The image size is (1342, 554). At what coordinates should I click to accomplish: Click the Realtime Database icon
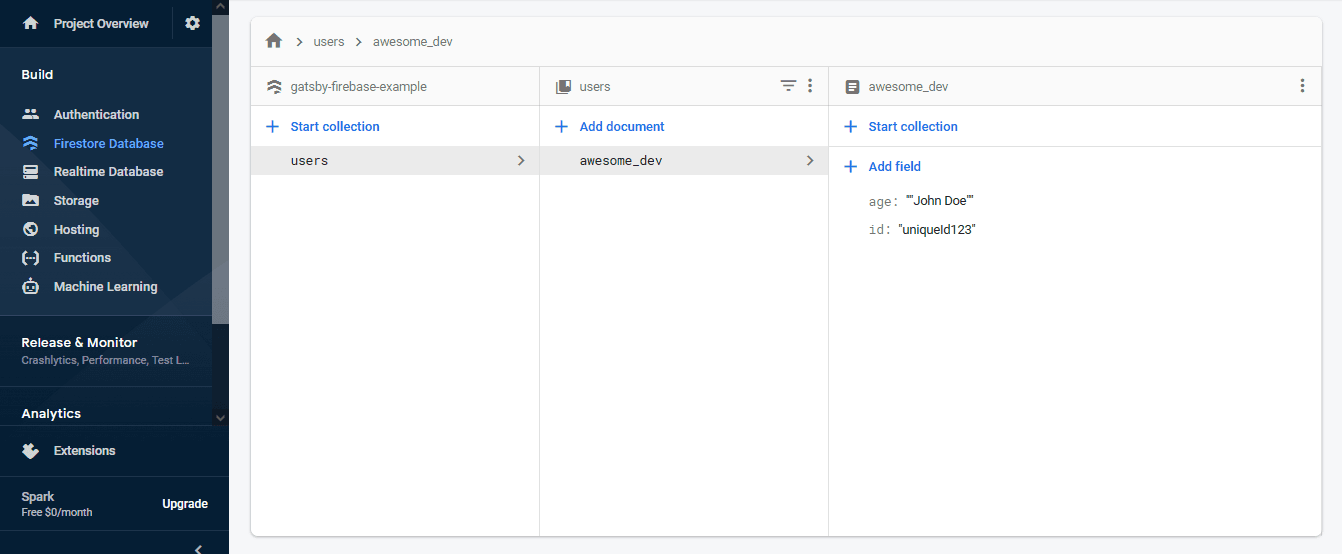tap(30, 171)
